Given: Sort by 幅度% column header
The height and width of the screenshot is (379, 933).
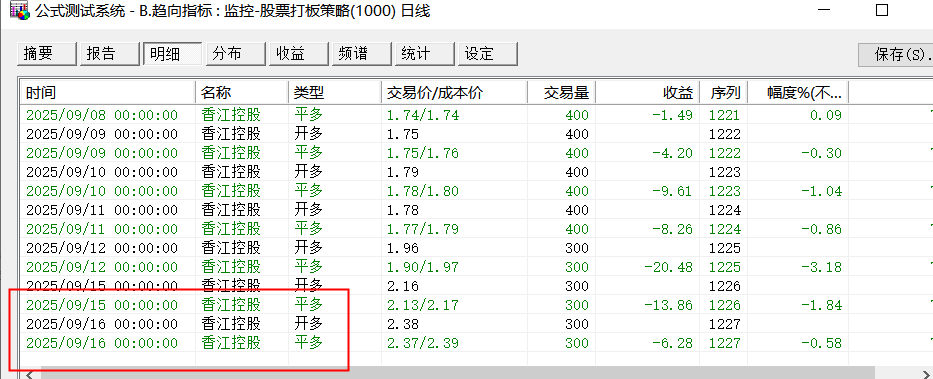Looking at the screenshot, I should [798, 92].
